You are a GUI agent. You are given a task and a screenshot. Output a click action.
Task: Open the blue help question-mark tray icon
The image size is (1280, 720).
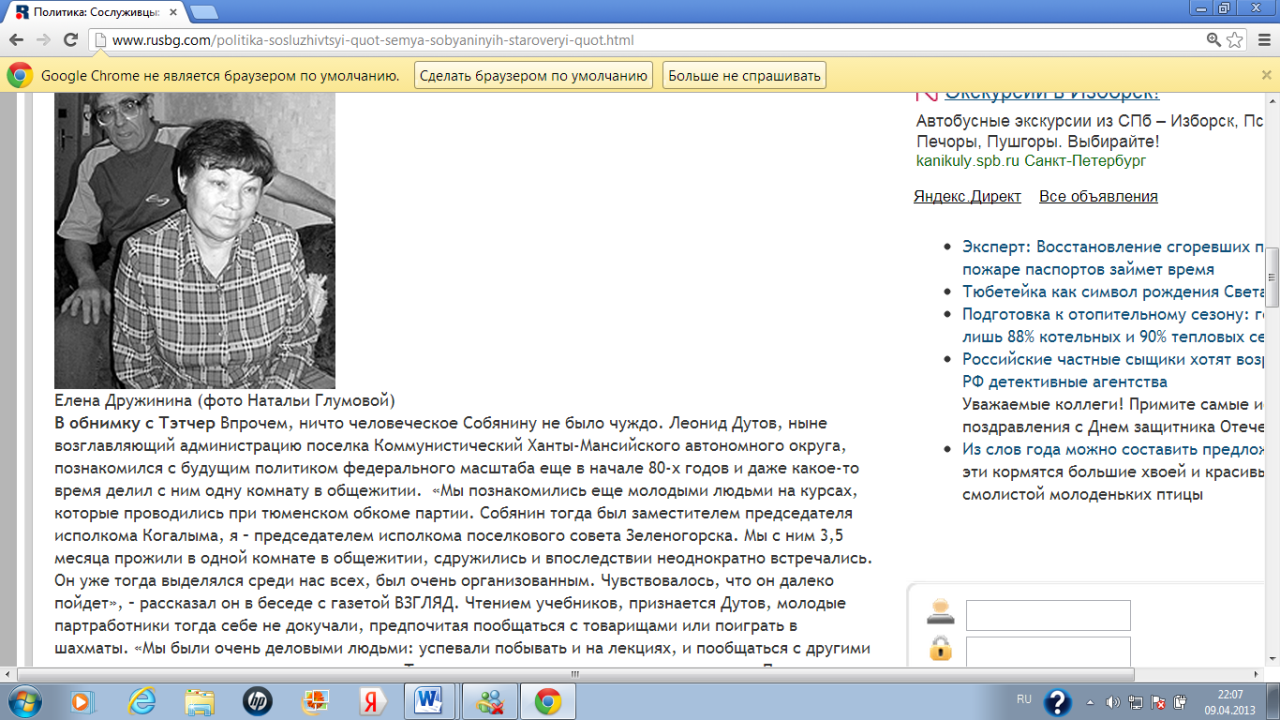[1057, 702]
